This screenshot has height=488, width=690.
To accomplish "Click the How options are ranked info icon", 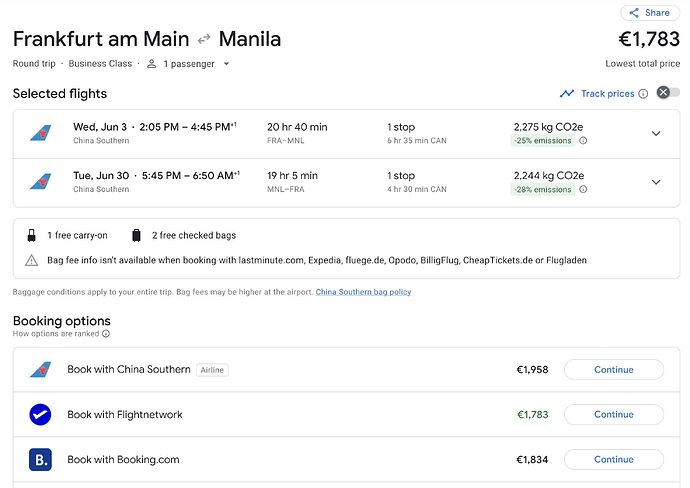I will click(106, 334).
